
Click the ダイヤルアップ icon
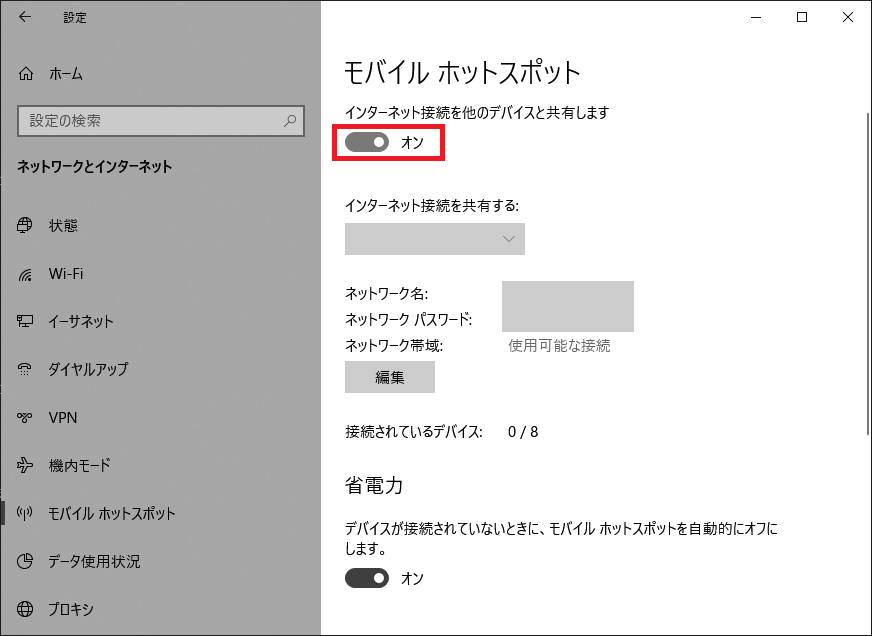(x=26, y=370)
